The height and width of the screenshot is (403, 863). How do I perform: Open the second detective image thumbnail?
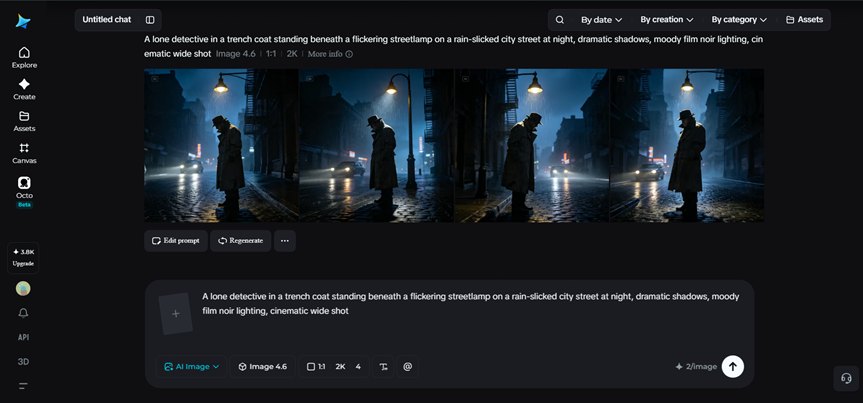pos(376,145)
